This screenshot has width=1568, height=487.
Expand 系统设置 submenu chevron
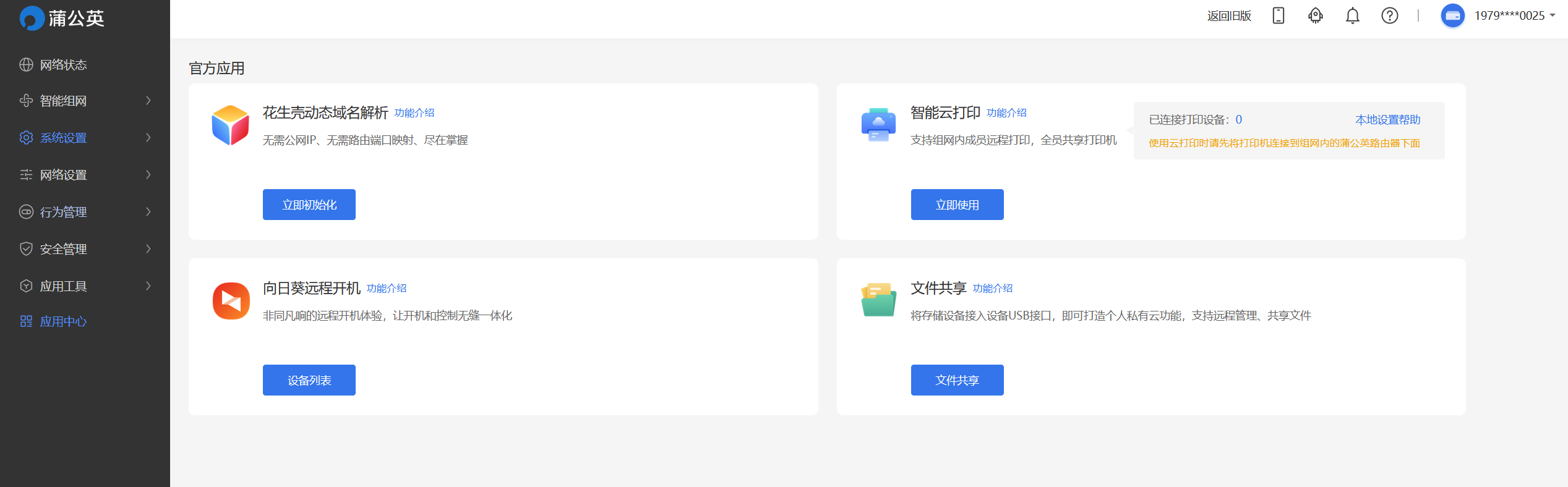coord(148,138)
